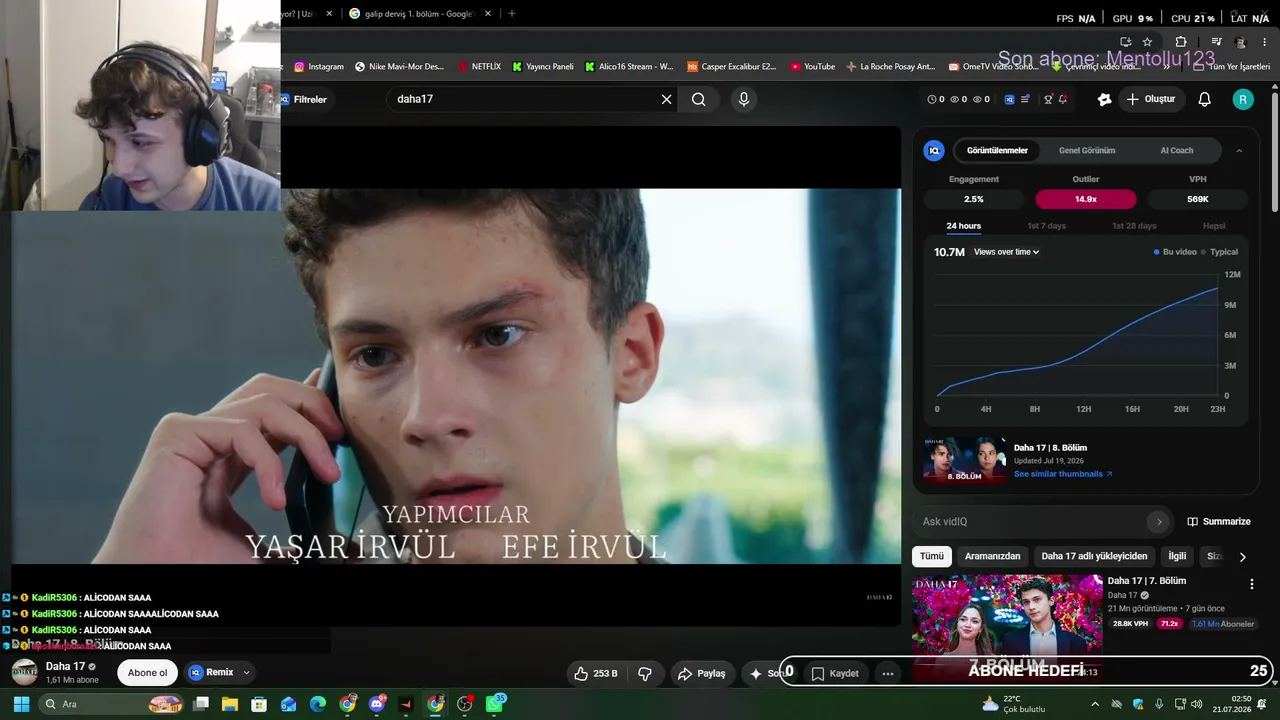
Task: Like the video with 253 B likes
Action: [596, 673]
